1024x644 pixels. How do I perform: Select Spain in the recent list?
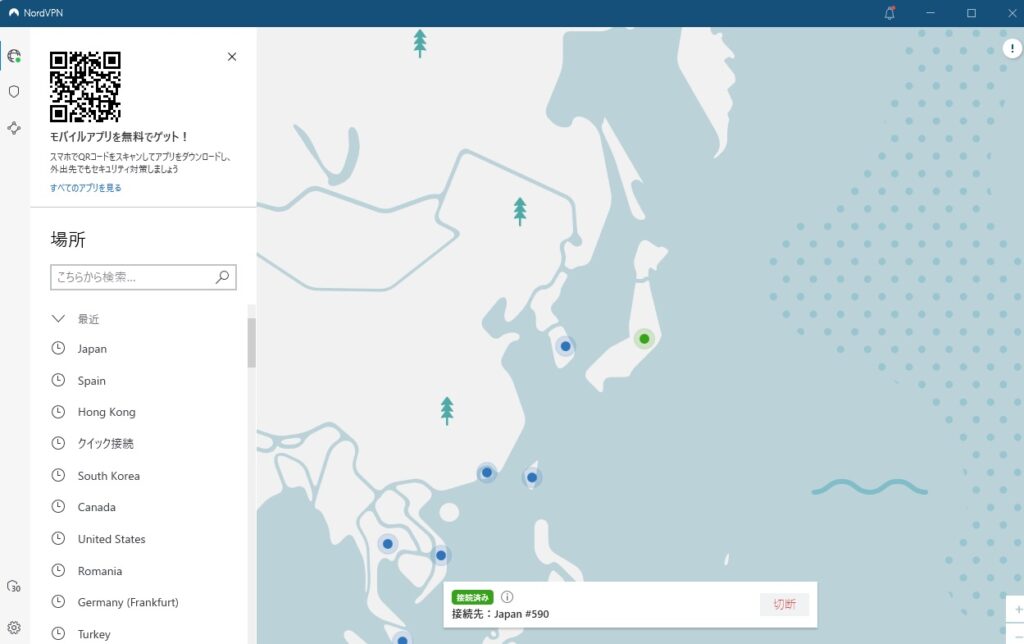point(91,381)
